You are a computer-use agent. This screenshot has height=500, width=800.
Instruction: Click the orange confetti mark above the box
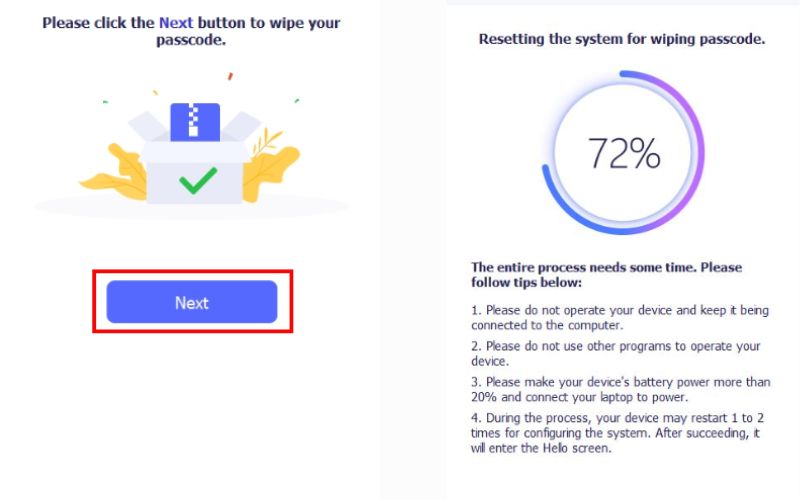tap(229, 76)
